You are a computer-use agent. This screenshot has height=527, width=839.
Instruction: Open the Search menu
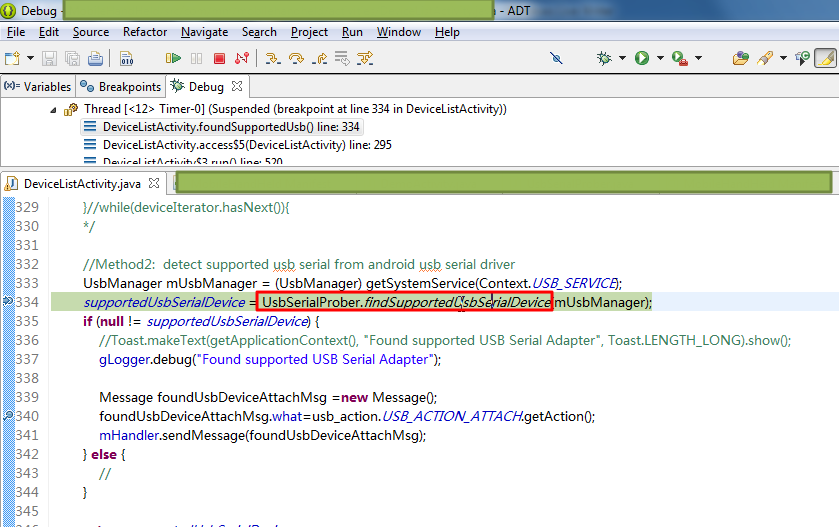pos(259,32)
